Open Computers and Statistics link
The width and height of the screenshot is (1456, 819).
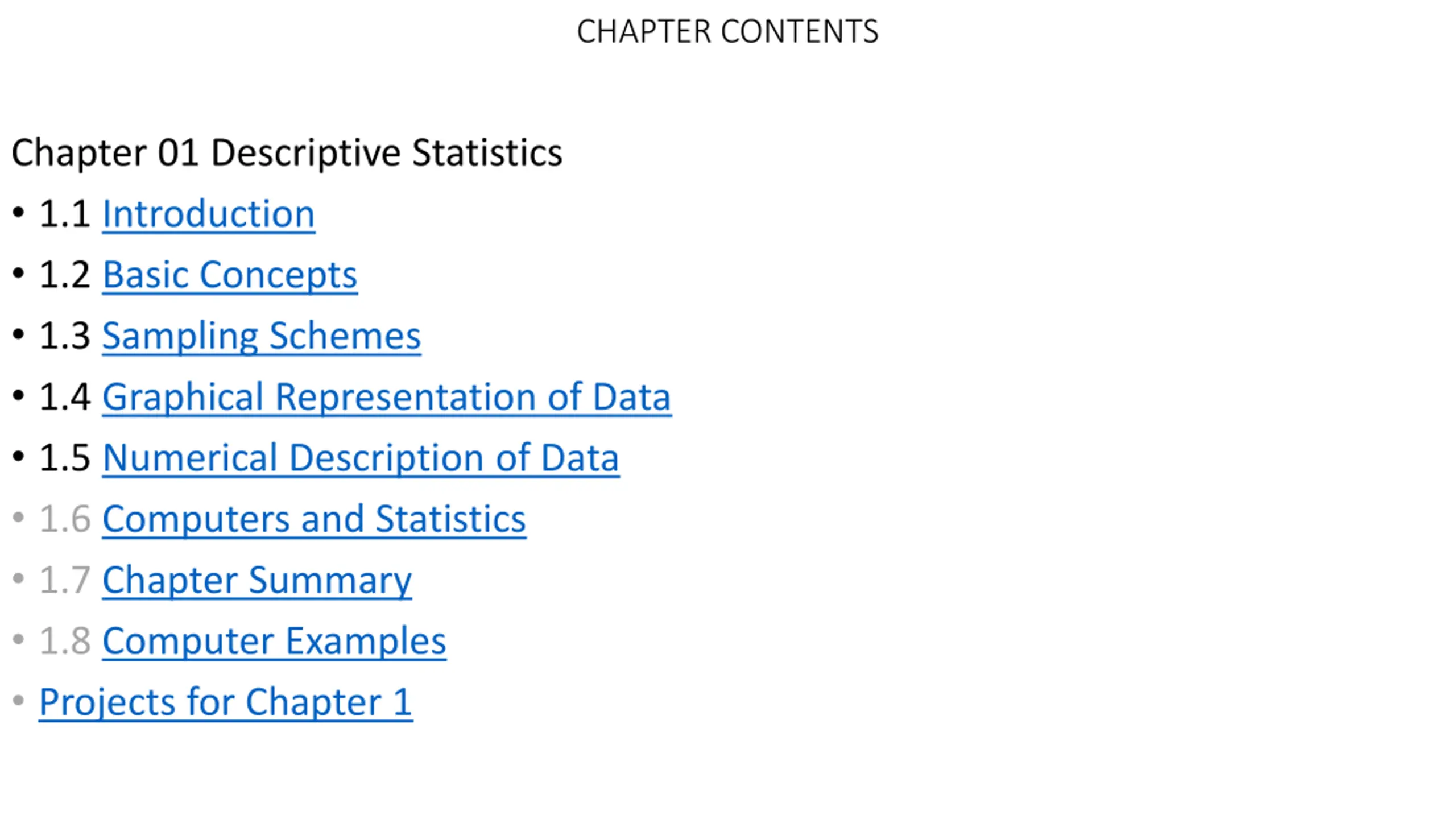pyautogui.click(x=314, y=519)
